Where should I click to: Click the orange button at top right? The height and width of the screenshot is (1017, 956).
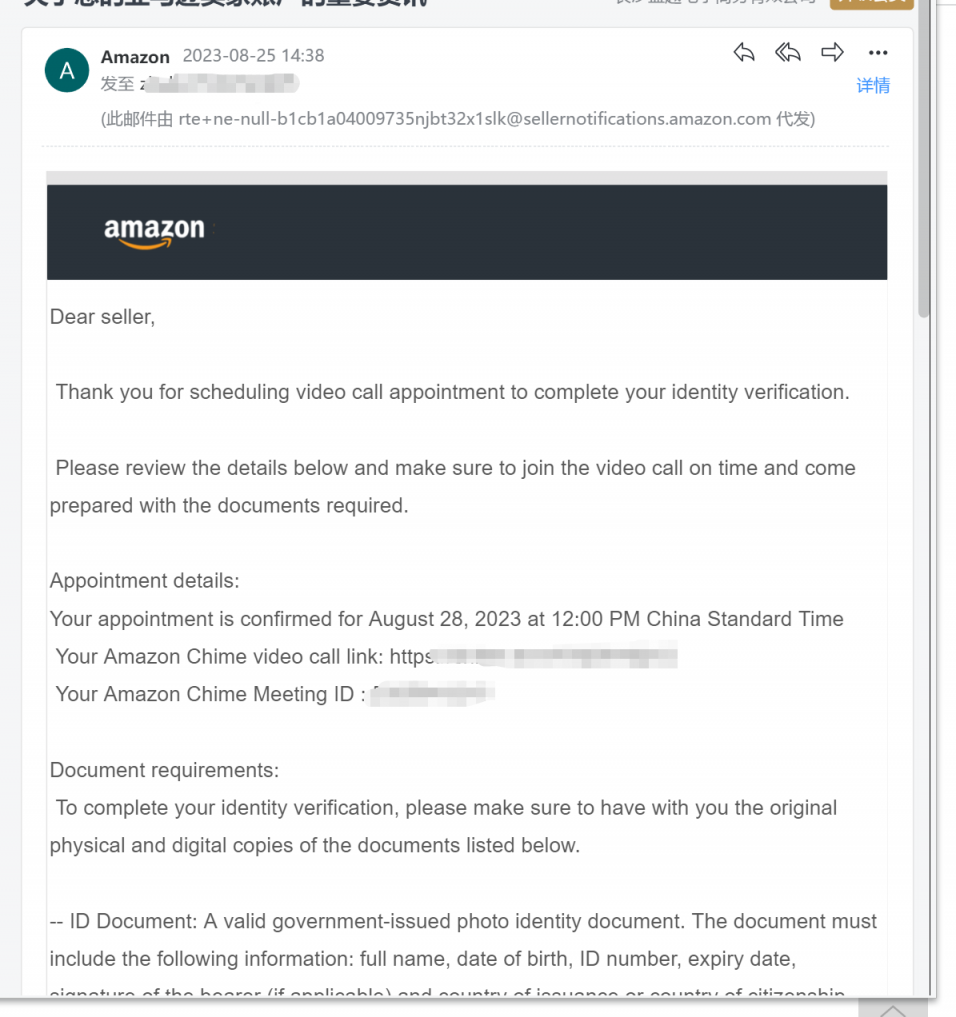(x=871, y=4)
